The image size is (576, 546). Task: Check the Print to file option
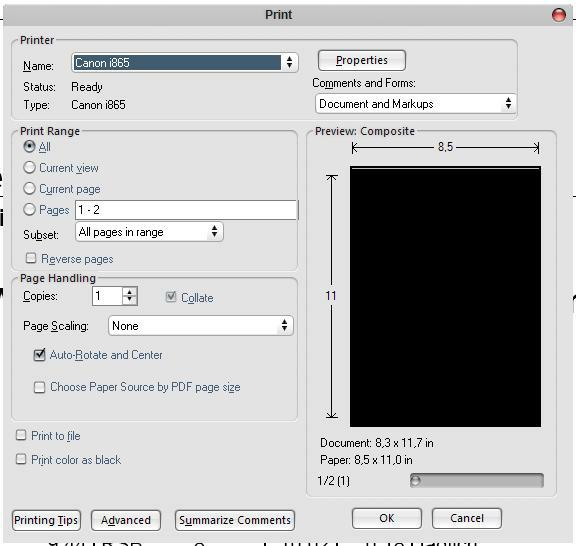point(21,435)
